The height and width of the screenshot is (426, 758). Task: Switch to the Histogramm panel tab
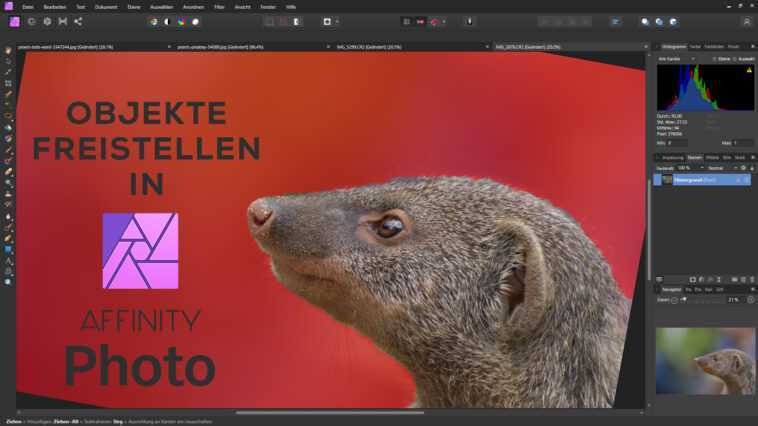tap(674, 46)
